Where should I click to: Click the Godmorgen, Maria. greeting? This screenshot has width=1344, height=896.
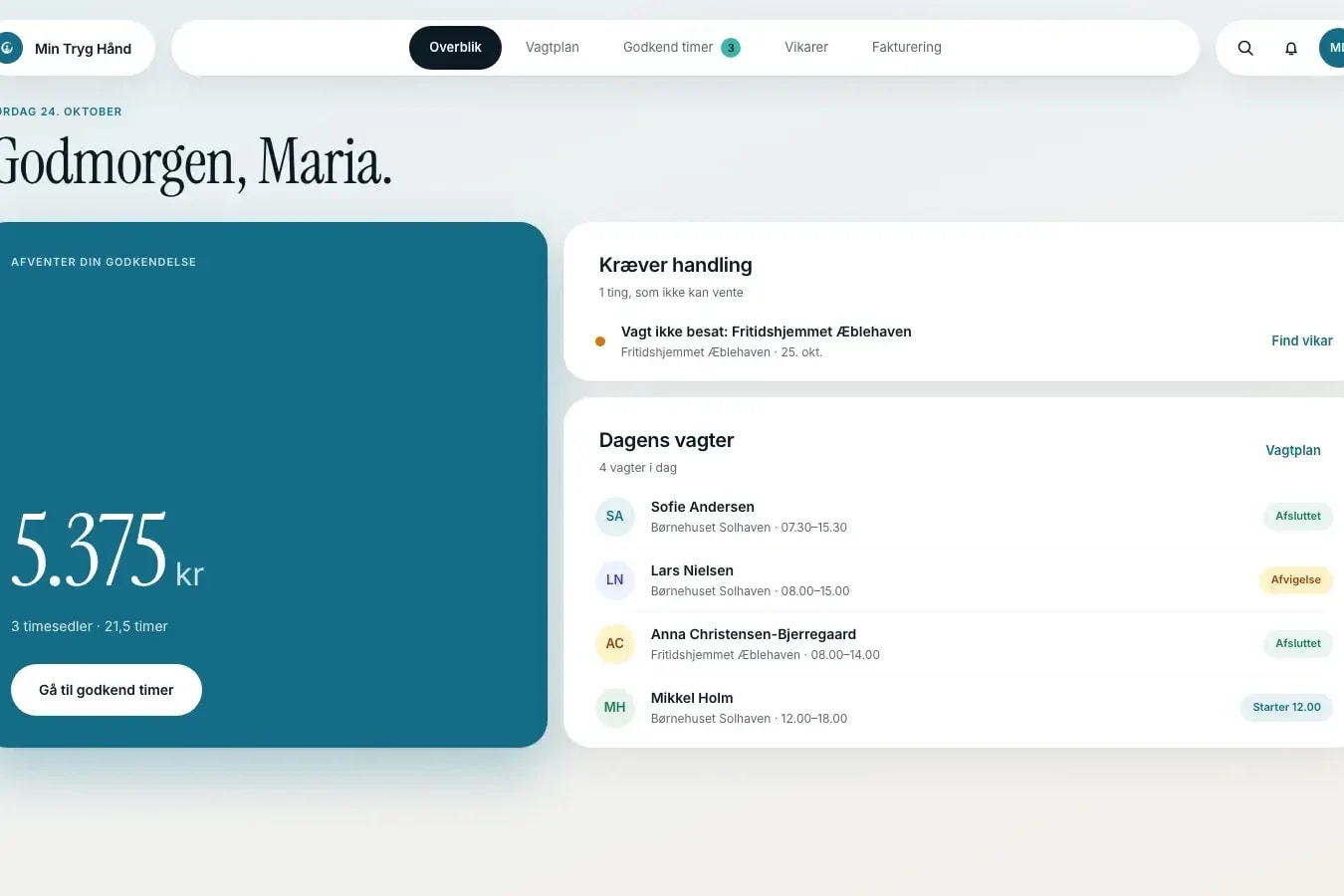point(195,162)
